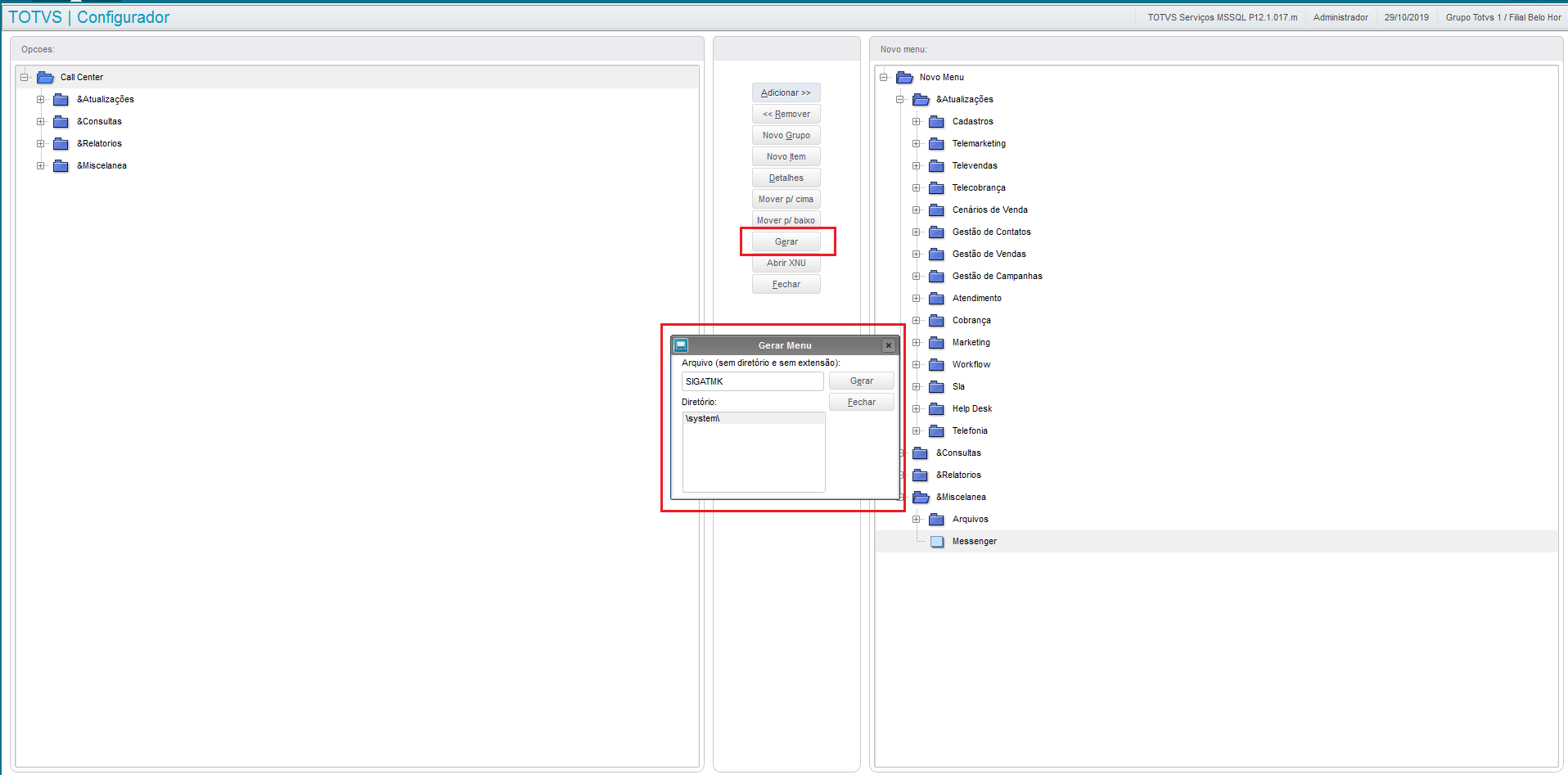
Task: Create a group with Novo Grupo
Action: [x=786, y=135]
